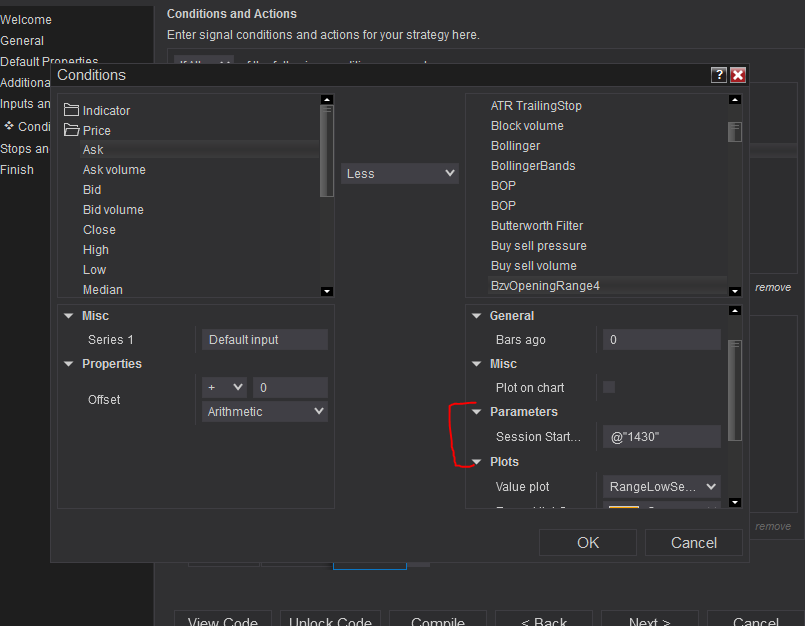
Task: Select Buy sell pressure indicator
Action: pos(539,246)
